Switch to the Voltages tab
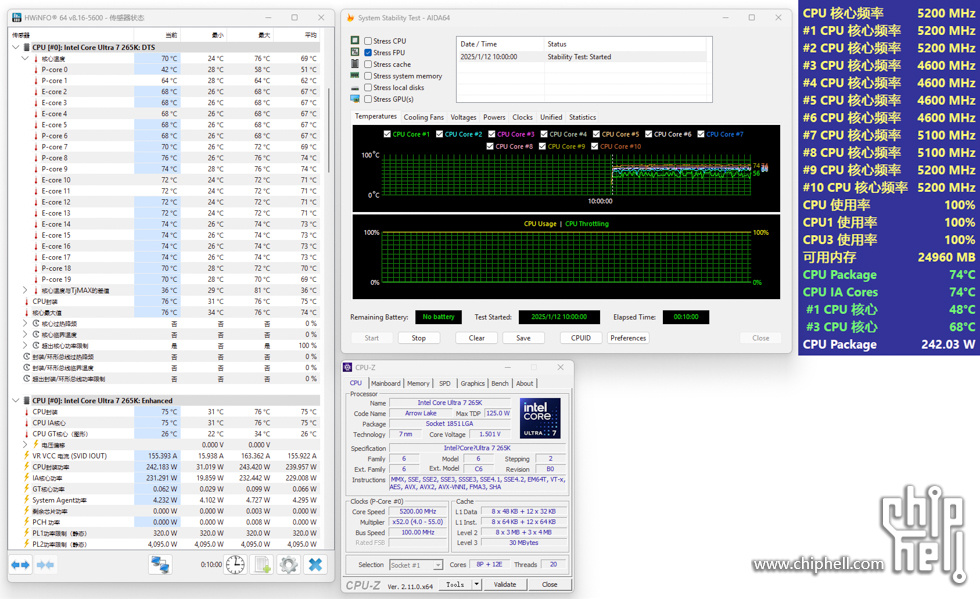 click(x=463, y=117)
